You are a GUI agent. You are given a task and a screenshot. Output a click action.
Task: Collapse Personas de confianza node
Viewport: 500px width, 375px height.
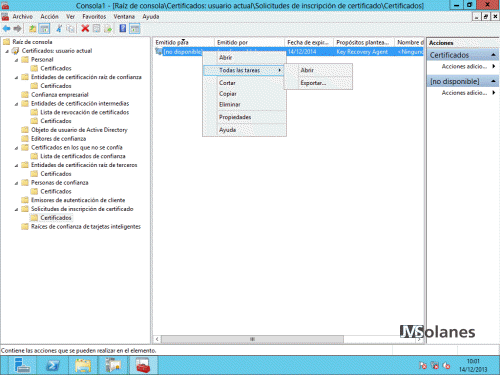point(16,183)
